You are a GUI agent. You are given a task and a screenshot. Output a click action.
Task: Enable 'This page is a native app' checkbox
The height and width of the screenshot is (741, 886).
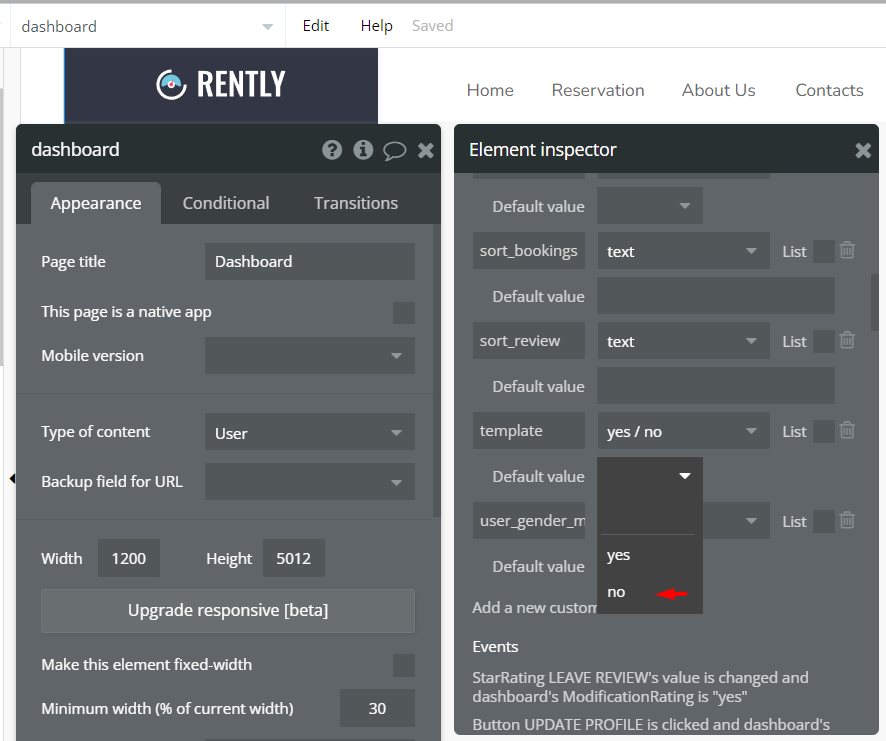(404, 312)
